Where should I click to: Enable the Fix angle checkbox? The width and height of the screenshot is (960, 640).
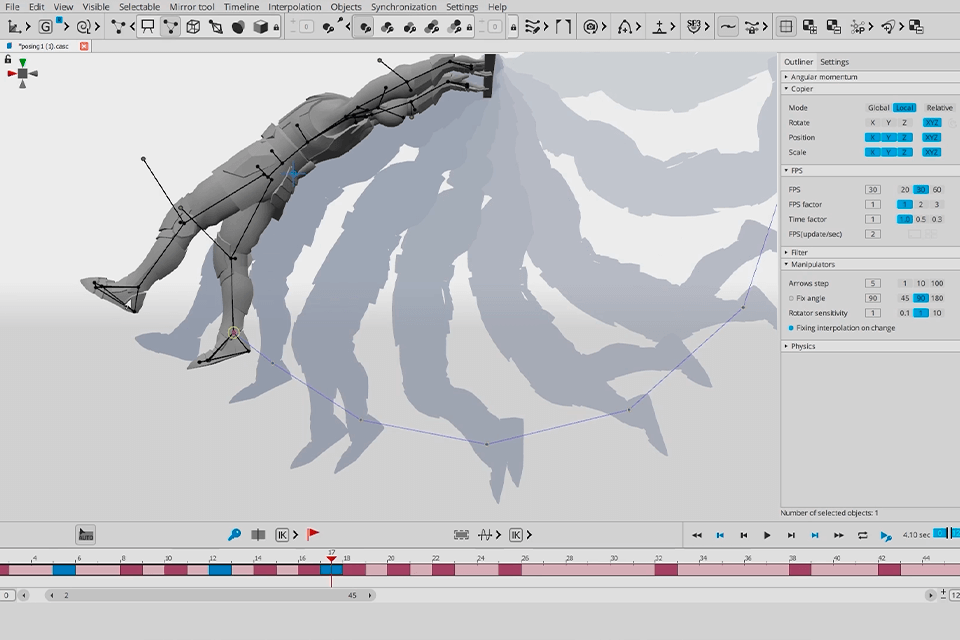[x=792, y=298]
